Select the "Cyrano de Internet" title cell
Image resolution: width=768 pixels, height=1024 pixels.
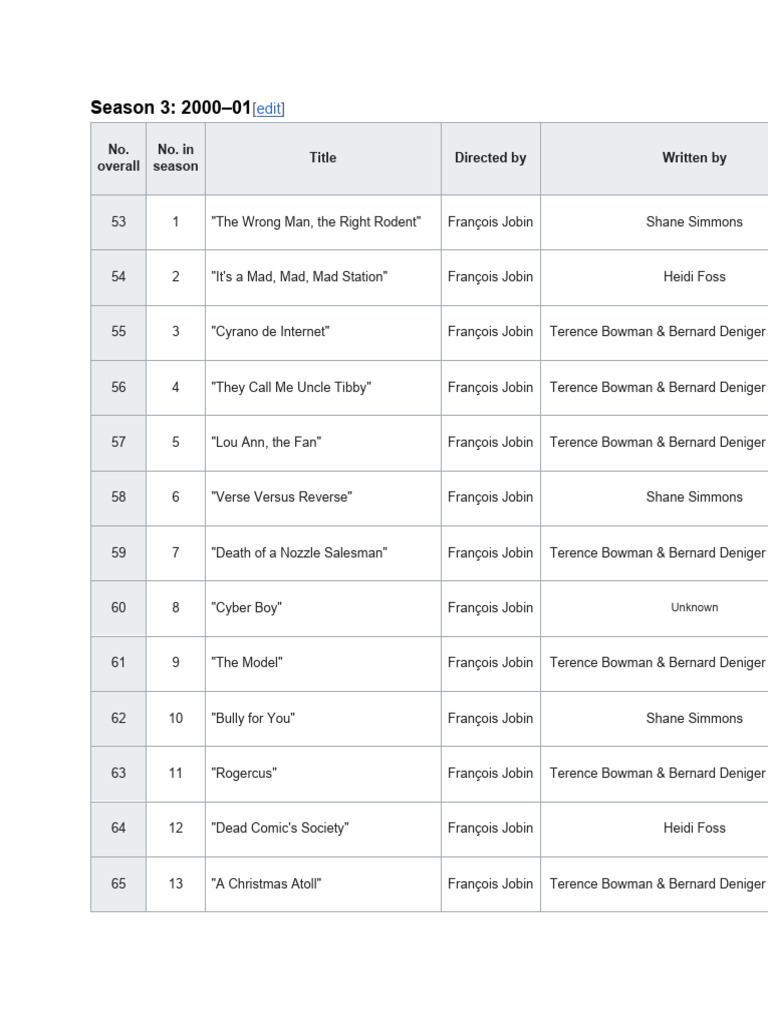click(323, 332)
